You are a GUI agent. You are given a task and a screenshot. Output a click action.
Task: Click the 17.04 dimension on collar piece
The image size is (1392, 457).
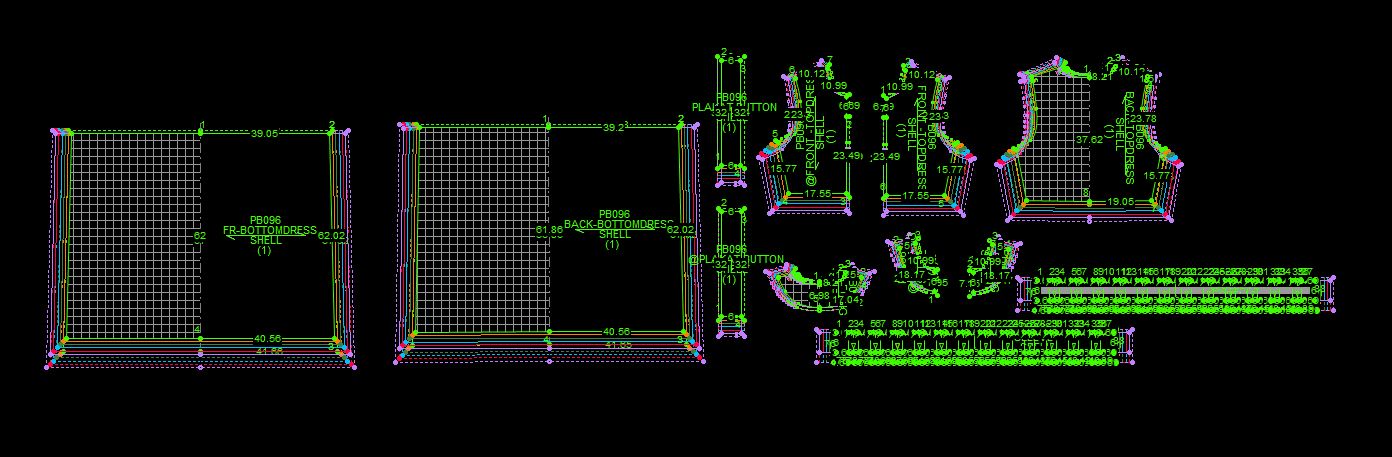[x=848, y=300]
